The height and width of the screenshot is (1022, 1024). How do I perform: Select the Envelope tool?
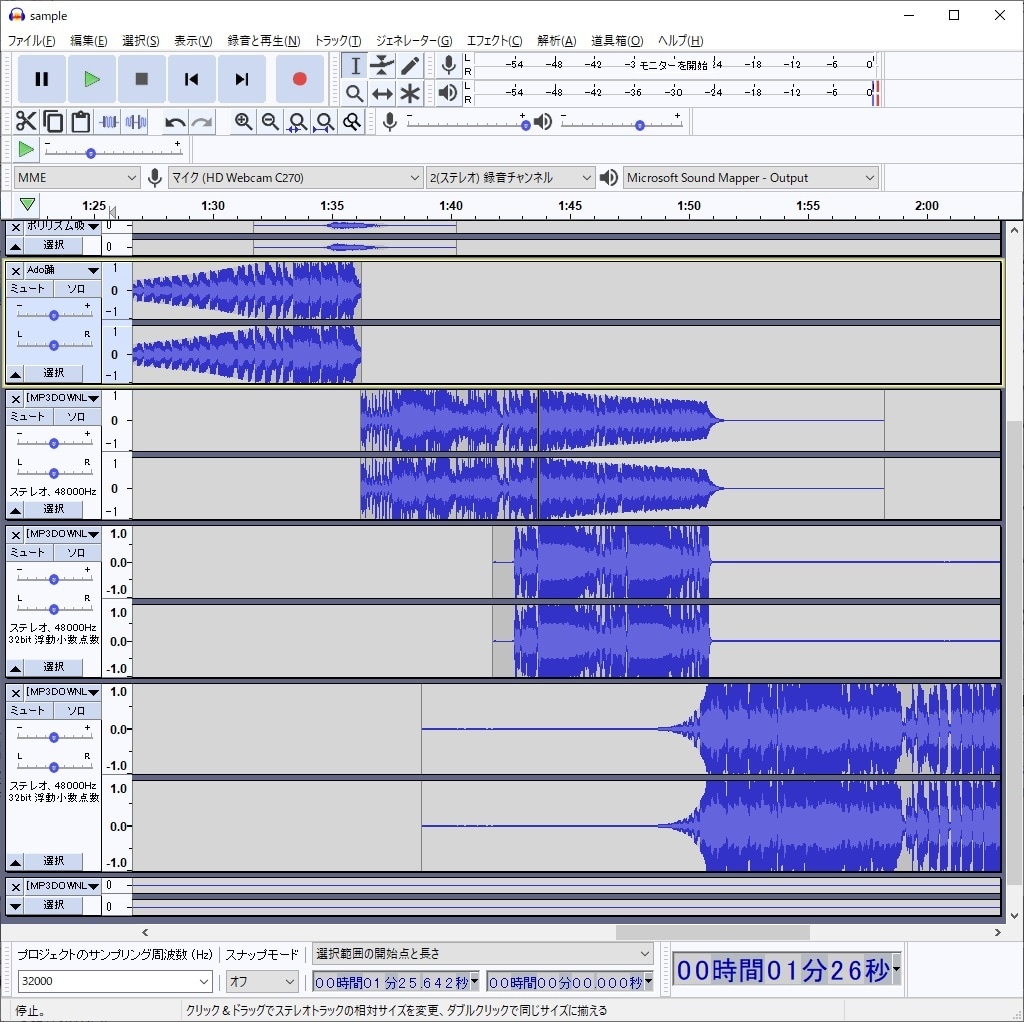tap(382, 65)
